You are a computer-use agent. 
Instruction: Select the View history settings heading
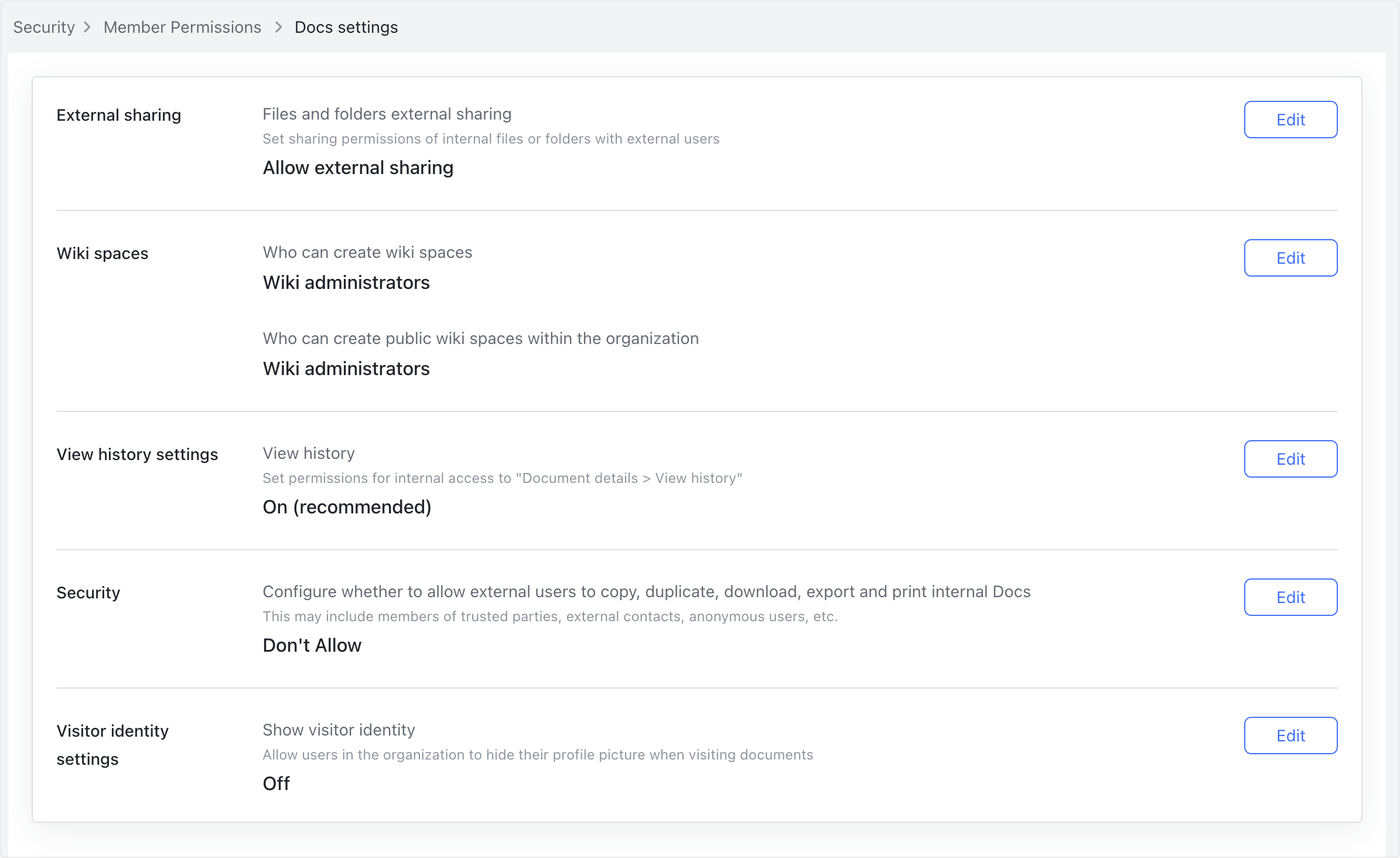(137, 454)
